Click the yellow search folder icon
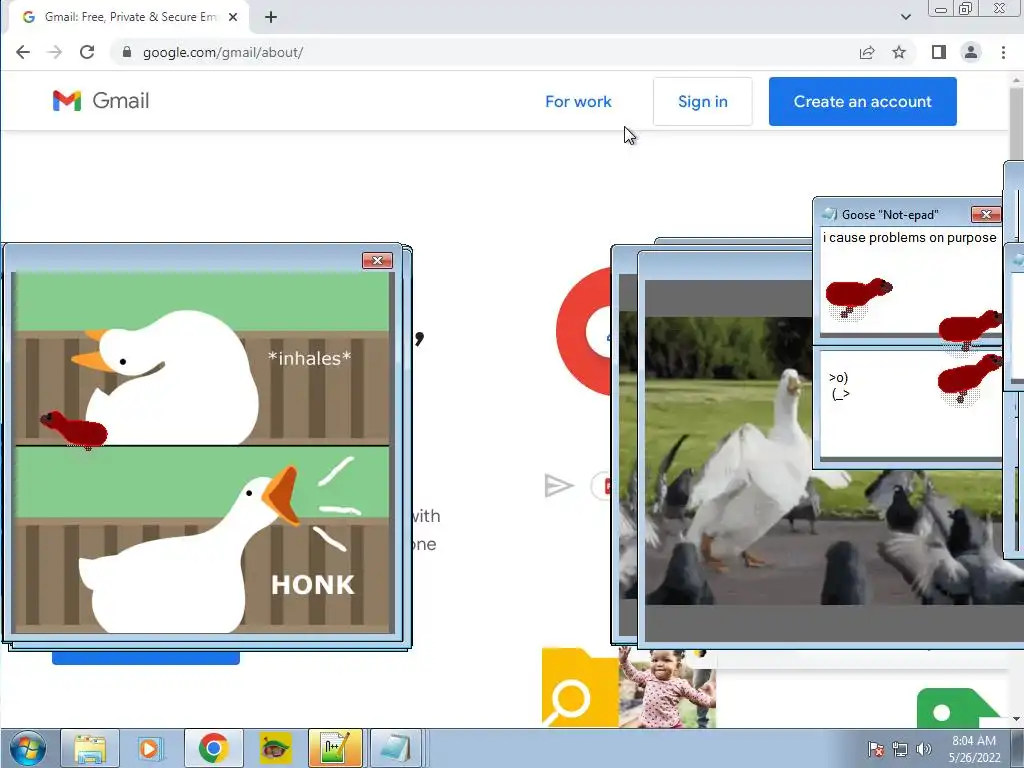The image size is (1024, 768). coord(580,687)
